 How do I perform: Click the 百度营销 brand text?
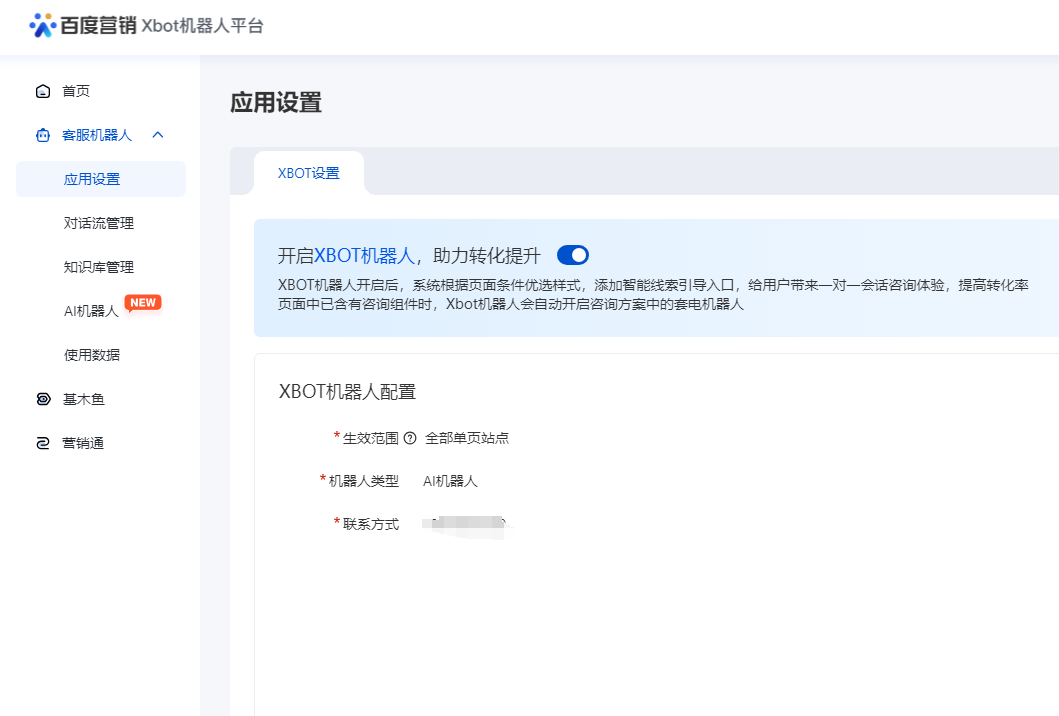pos(98,26)
